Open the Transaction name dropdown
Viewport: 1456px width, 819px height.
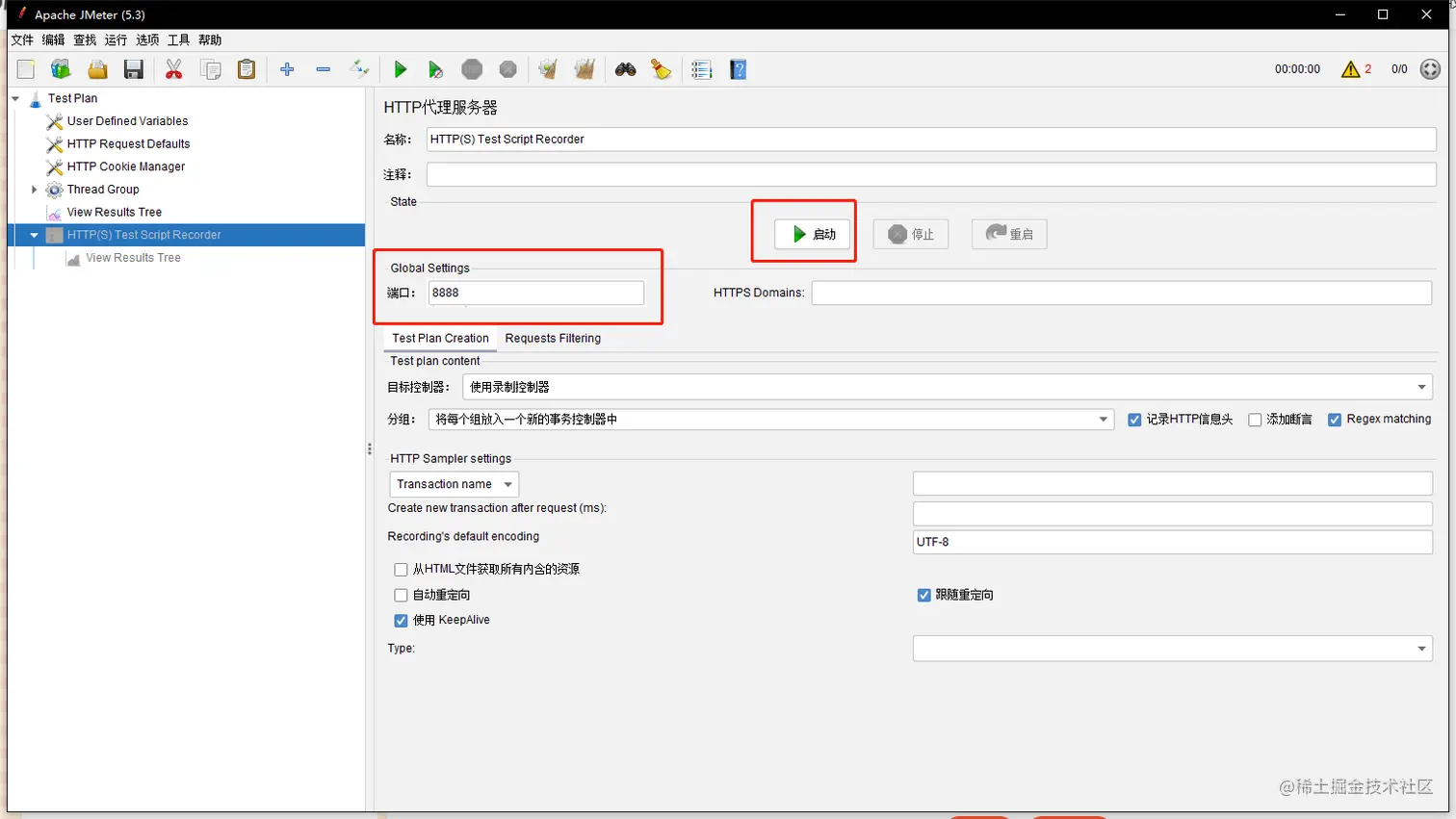[x=454, y=484]
